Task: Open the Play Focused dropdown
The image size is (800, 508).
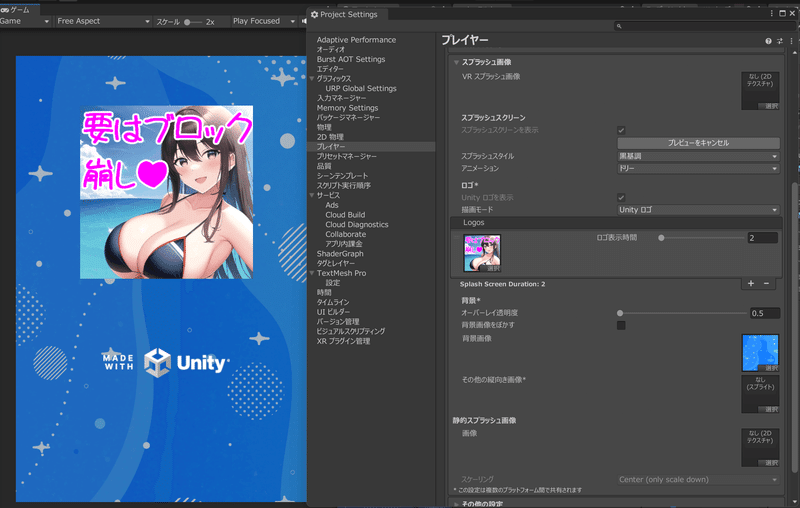Action: point(263,21)
